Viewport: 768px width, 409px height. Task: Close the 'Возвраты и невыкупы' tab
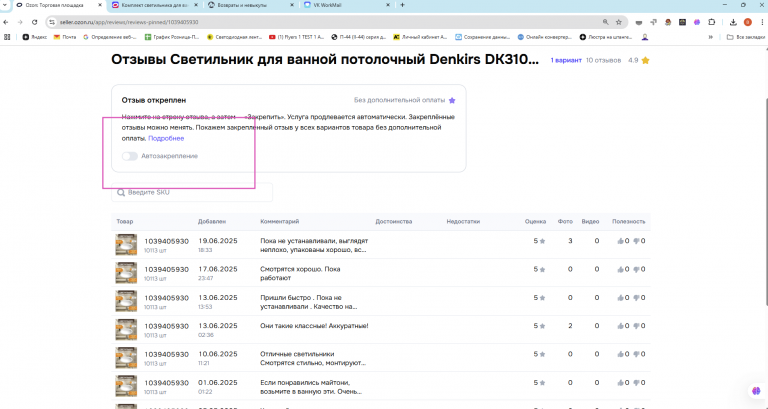pyautogui.click(x=292, y=5)
